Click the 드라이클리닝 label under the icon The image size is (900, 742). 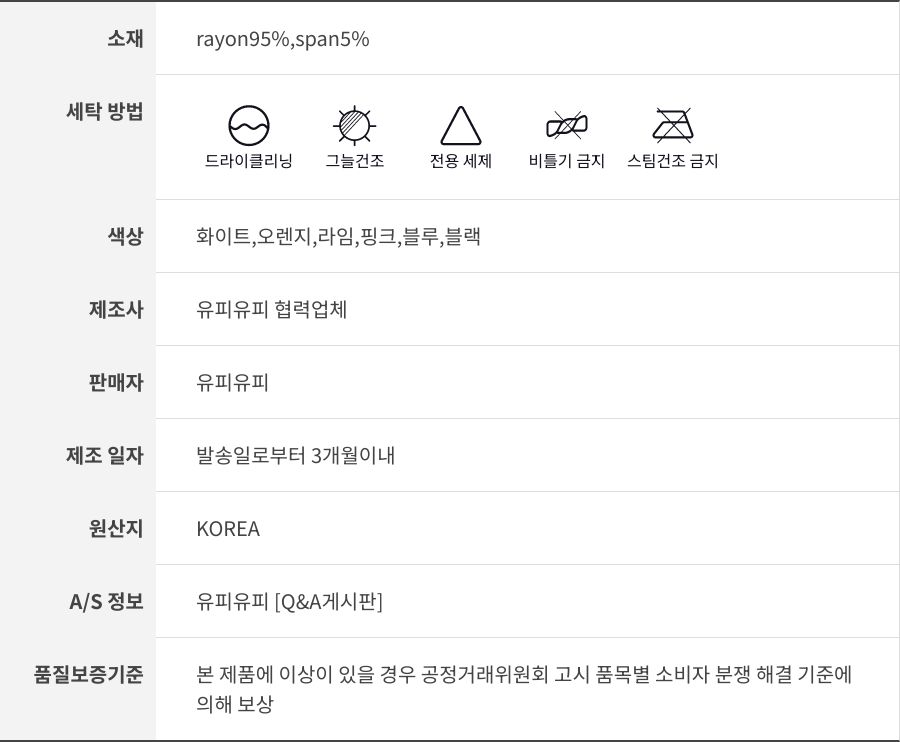249,161
